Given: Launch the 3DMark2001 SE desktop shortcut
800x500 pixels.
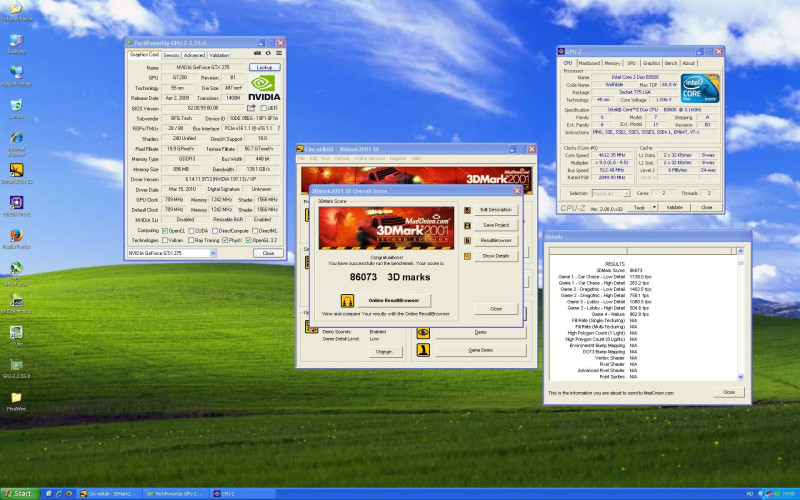Looking at the screenshot, I should click(16, 170).
